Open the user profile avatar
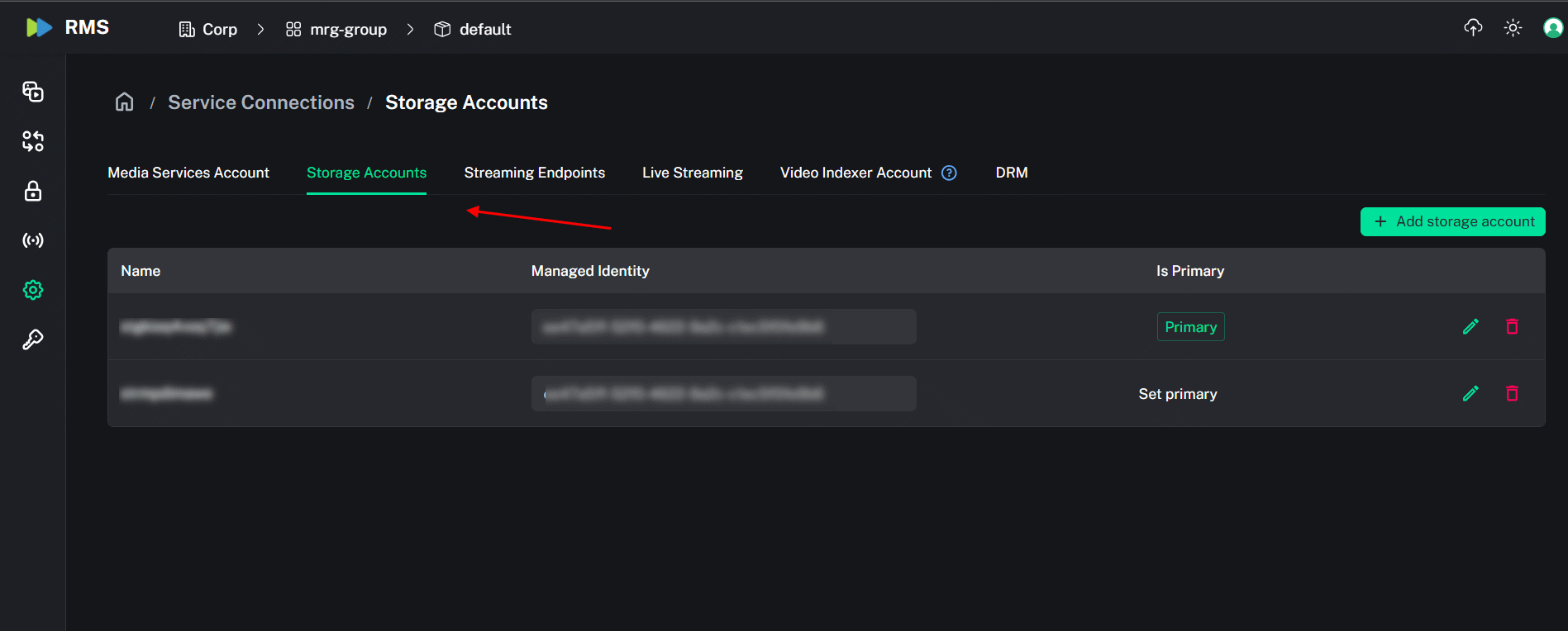The width and height of the screenshot is (1568, 631). (x=1553, y=27)
